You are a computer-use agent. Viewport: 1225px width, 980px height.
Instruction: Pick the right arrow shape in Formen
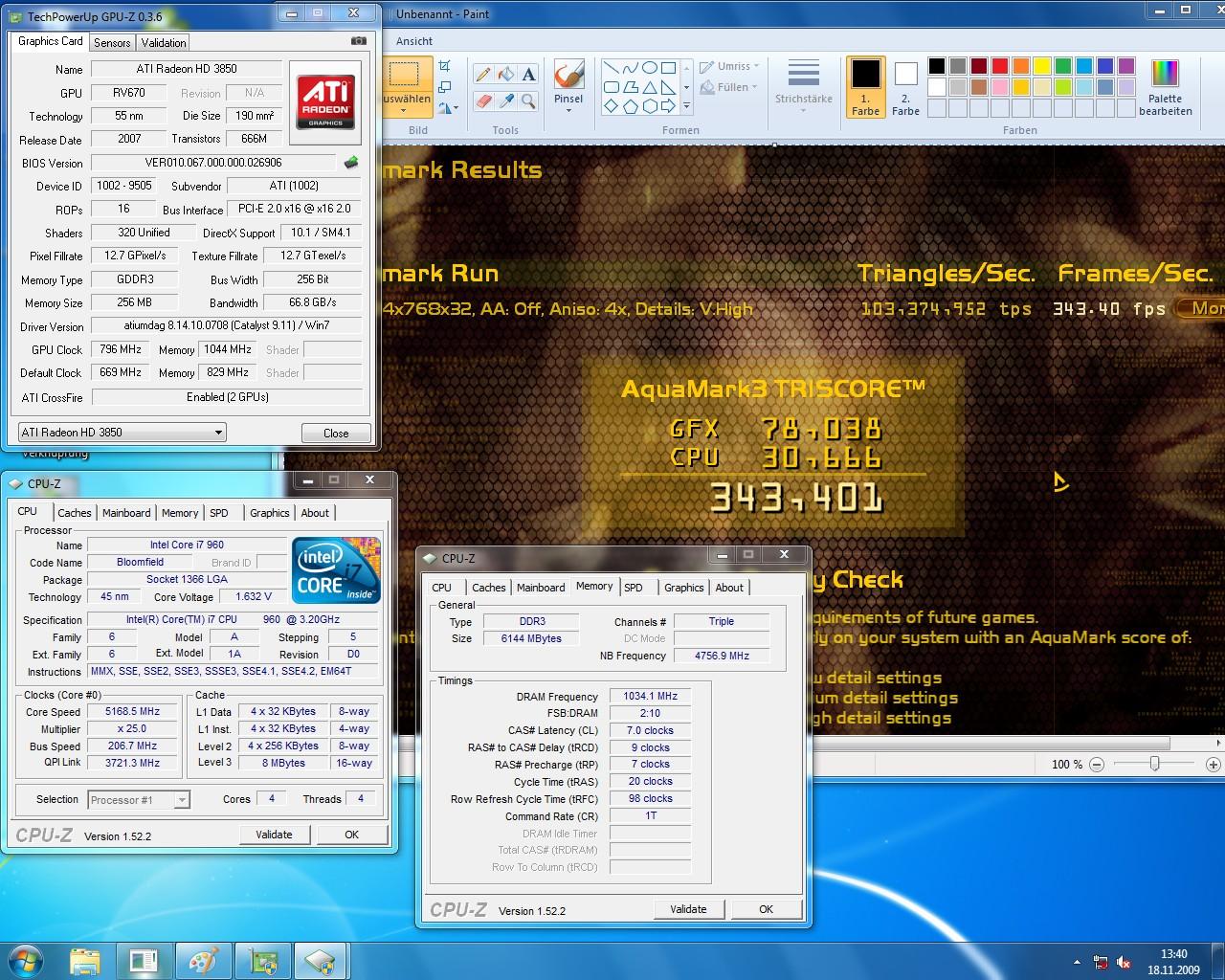(668, 106)
